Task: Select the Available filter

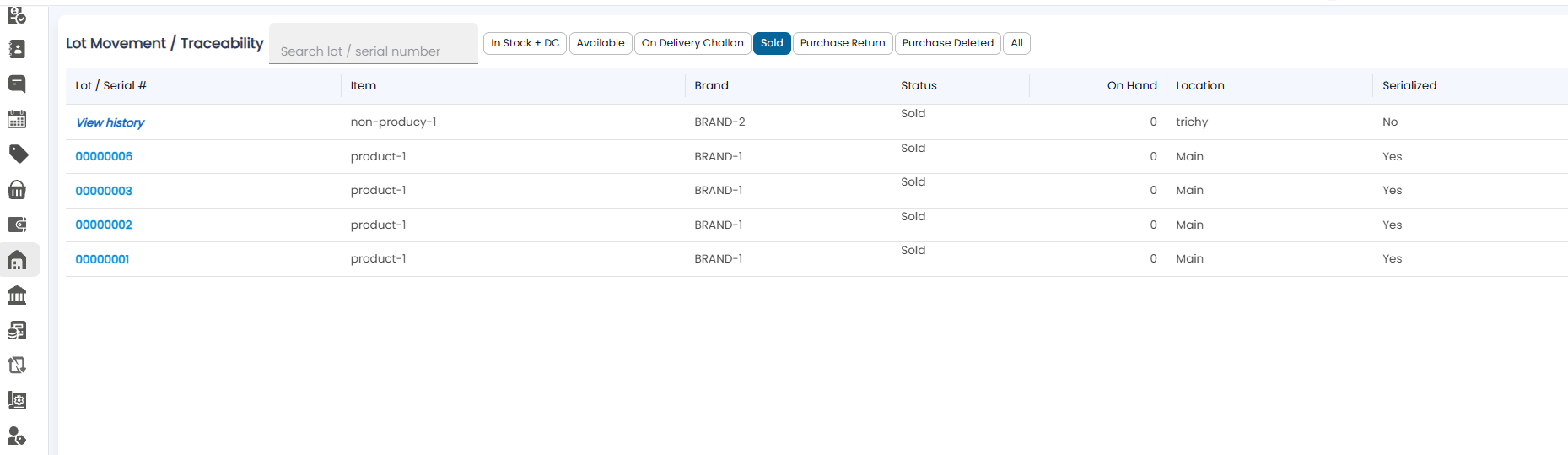Action: (601, 43)
